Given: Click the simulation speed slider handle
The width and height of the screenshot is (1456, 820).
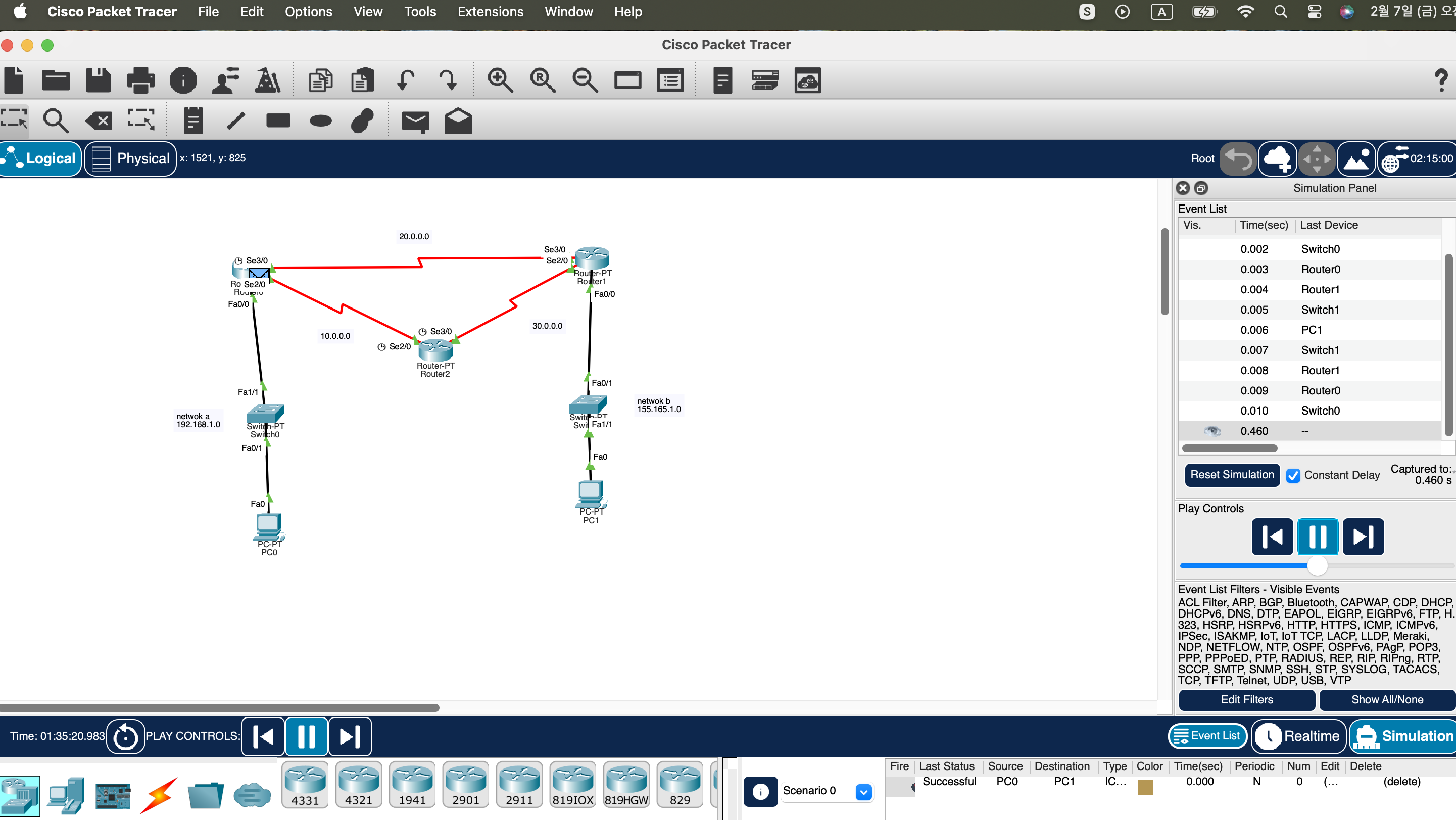Looking at the screenshot, I should click(x=1317, y=566).
